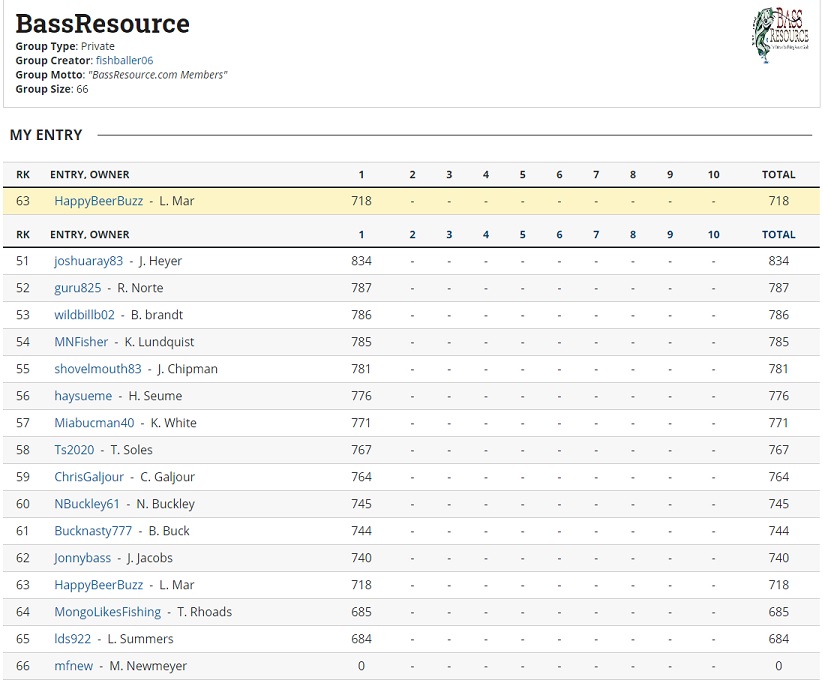Select rank 66 cell

(23, 666)
